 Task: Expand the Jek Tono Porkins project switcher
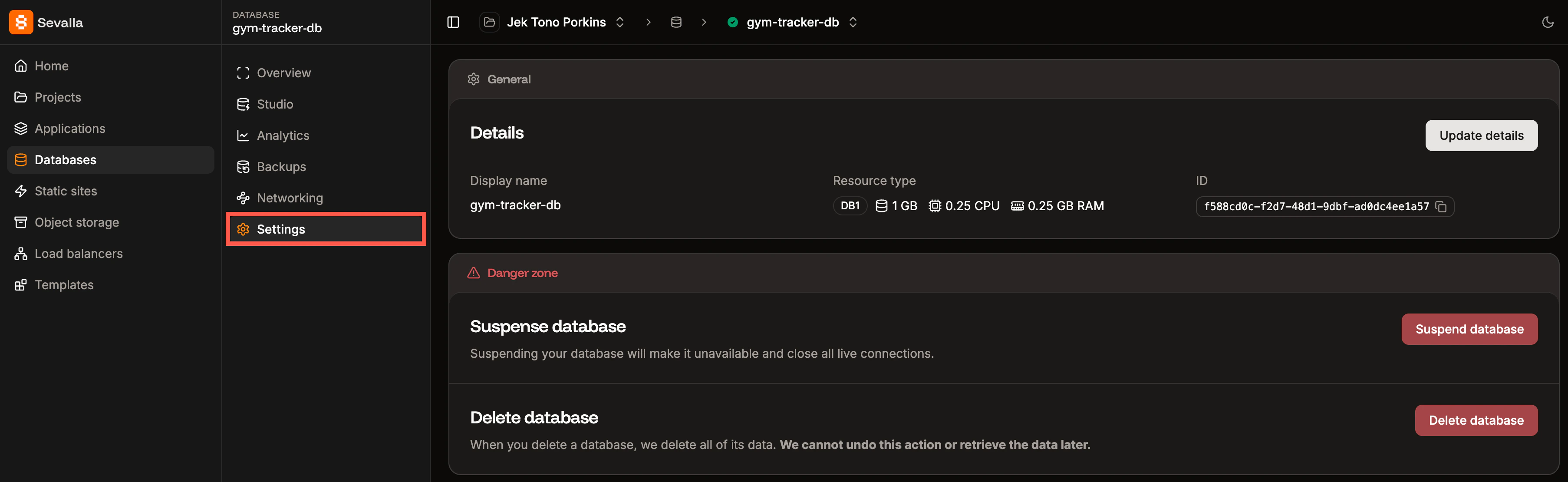click(x=619, y=23)
